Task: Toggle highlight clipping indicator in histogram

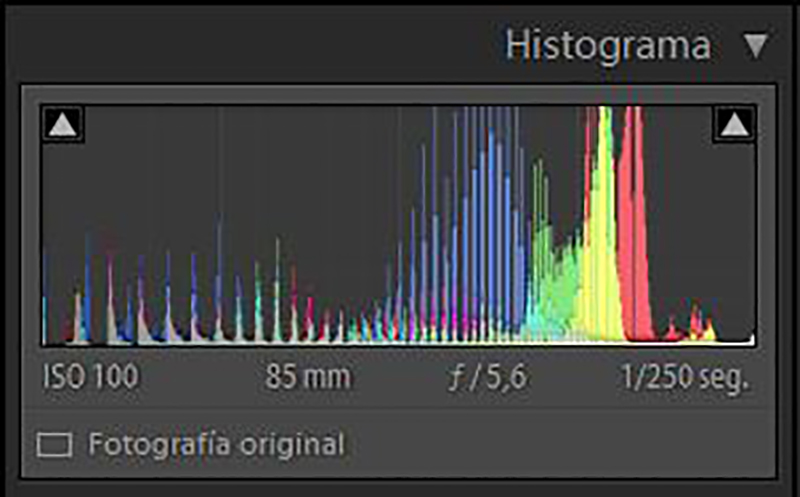Action: tap(735, 125)
